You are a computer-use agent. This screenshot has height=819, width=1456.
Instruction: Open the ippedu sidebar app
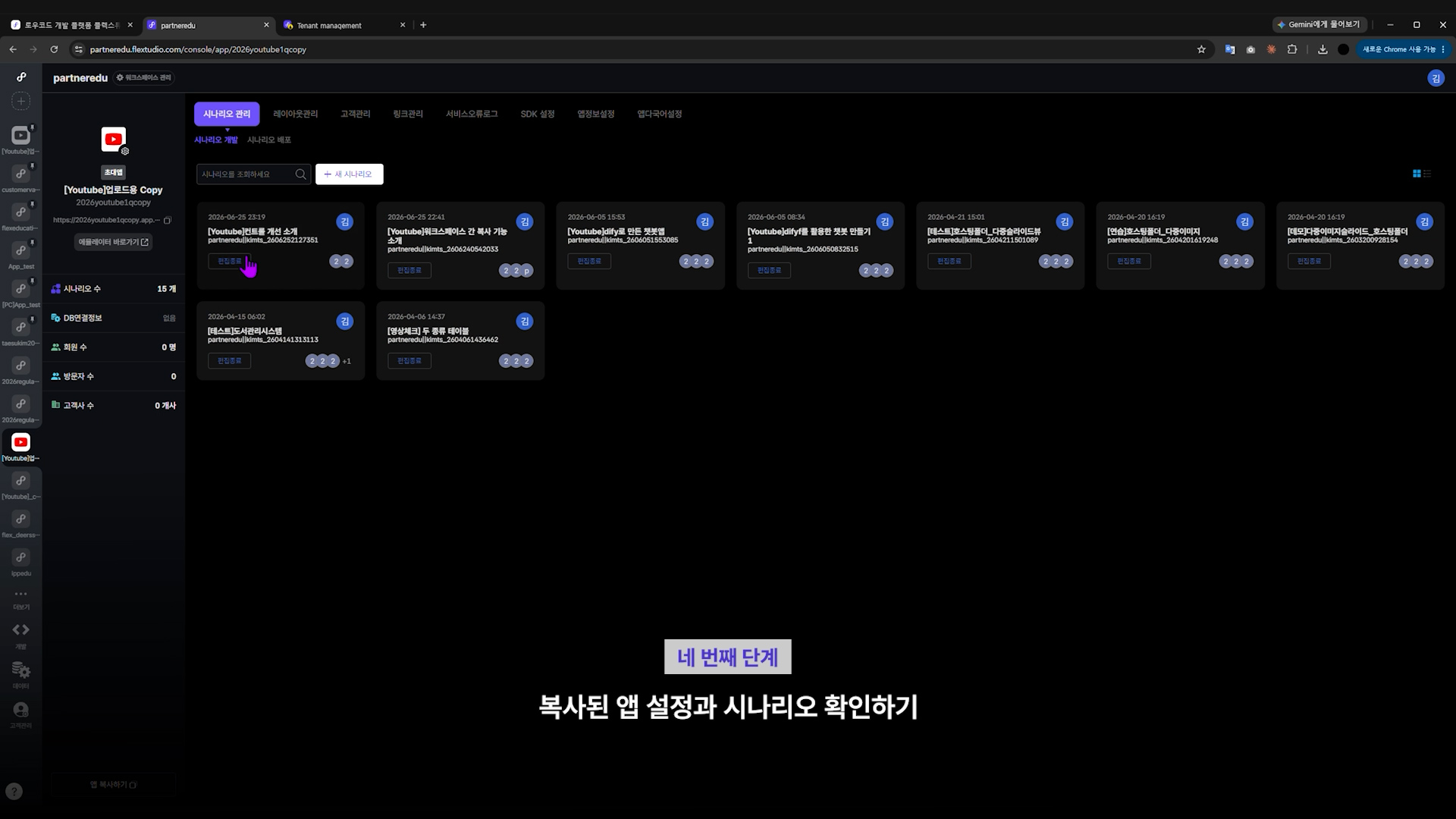point(21,558)
